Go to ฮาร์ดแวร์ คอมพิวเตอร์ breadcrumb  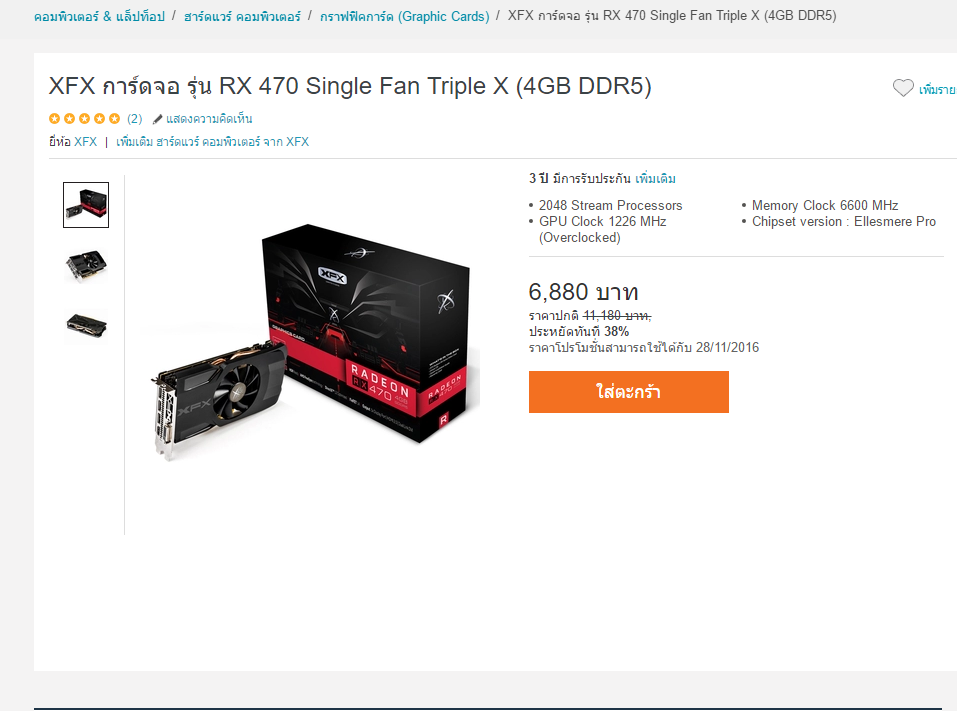click(x=242, y=16)
